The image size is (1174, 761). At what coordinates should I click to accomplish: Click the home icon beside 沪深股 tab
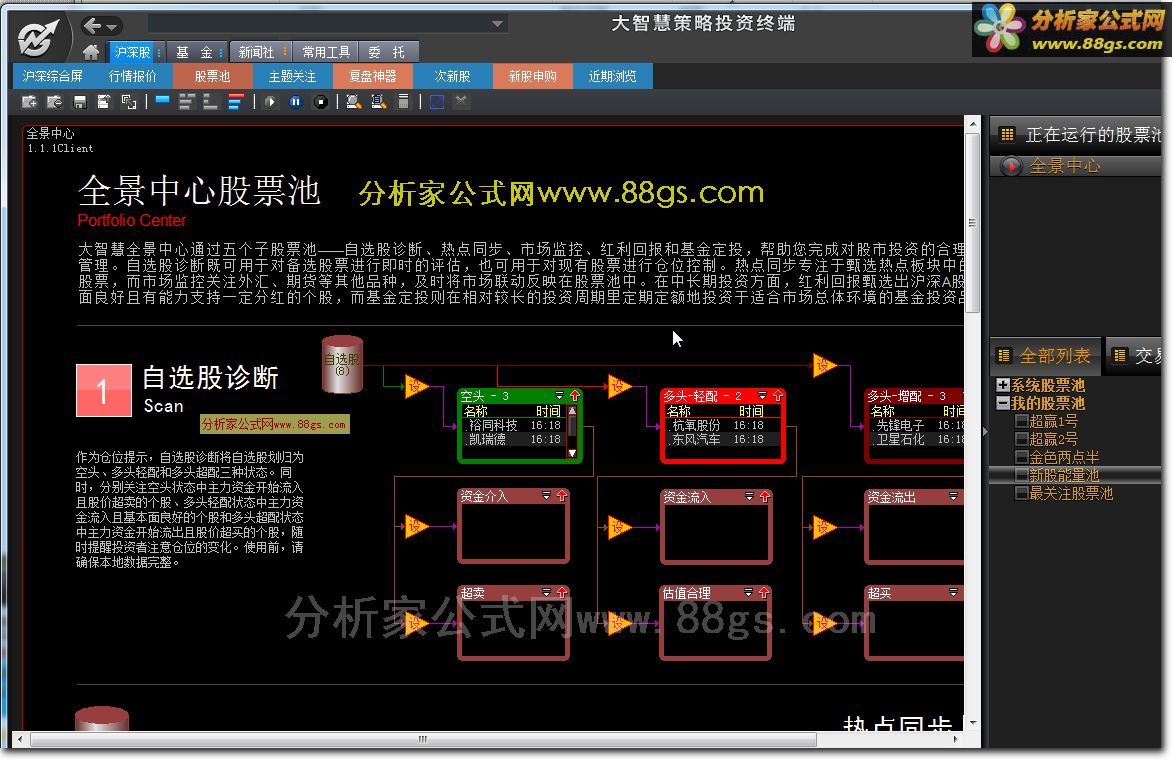click(x=91, y=52)
